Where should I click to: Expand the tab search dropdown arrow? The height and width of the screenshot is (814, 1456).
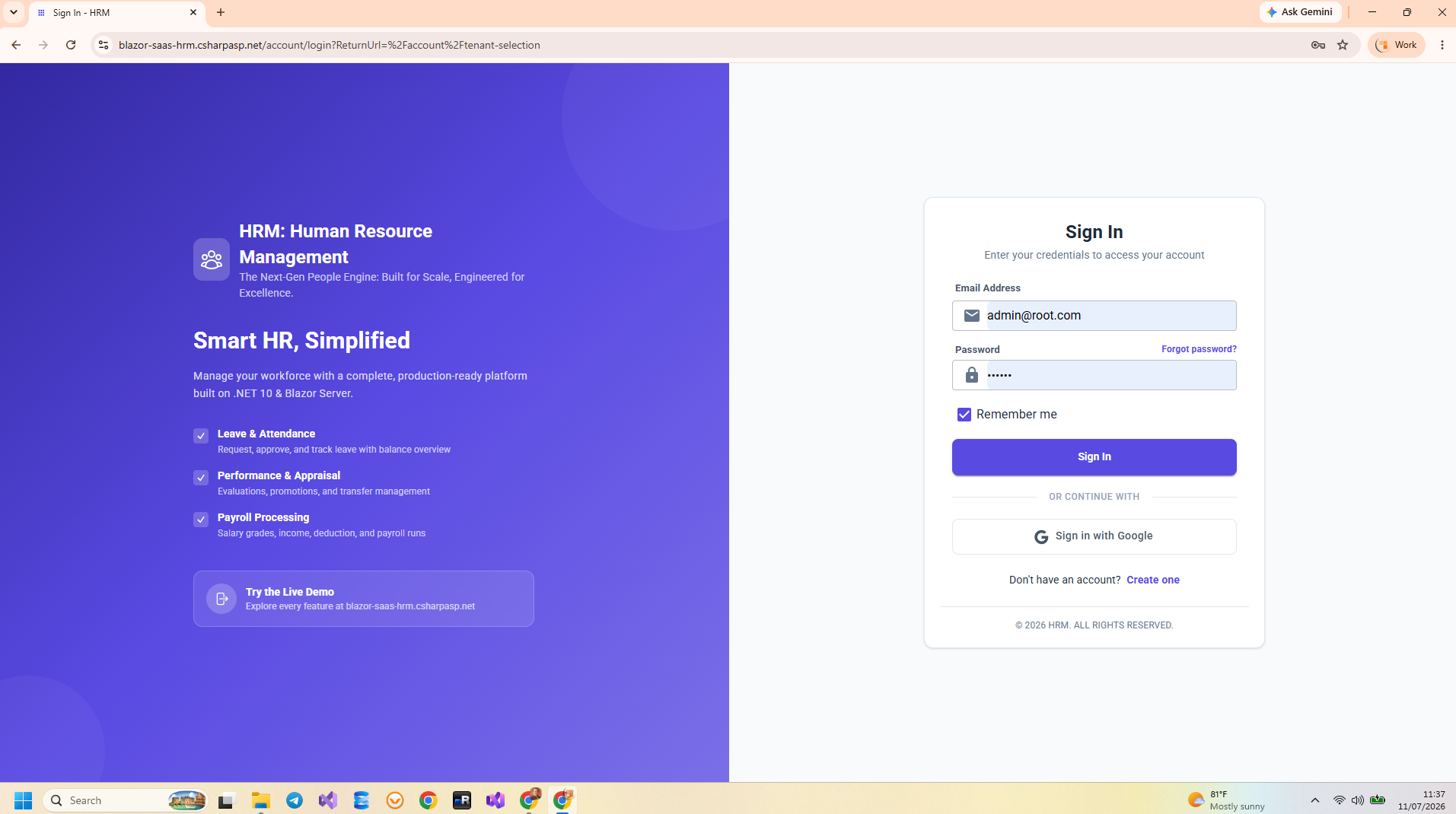pyautogui.click(x=13, y=12)
